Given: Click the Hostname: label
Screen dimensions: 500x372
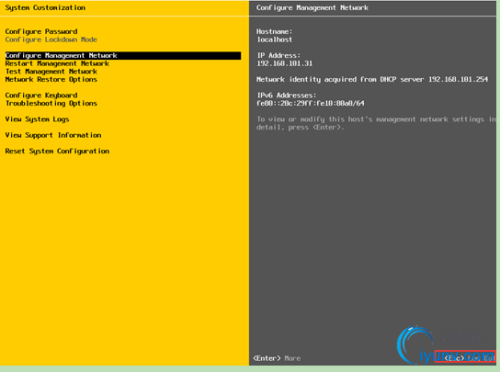Looking at the screenshot, I should coord(274,32).
